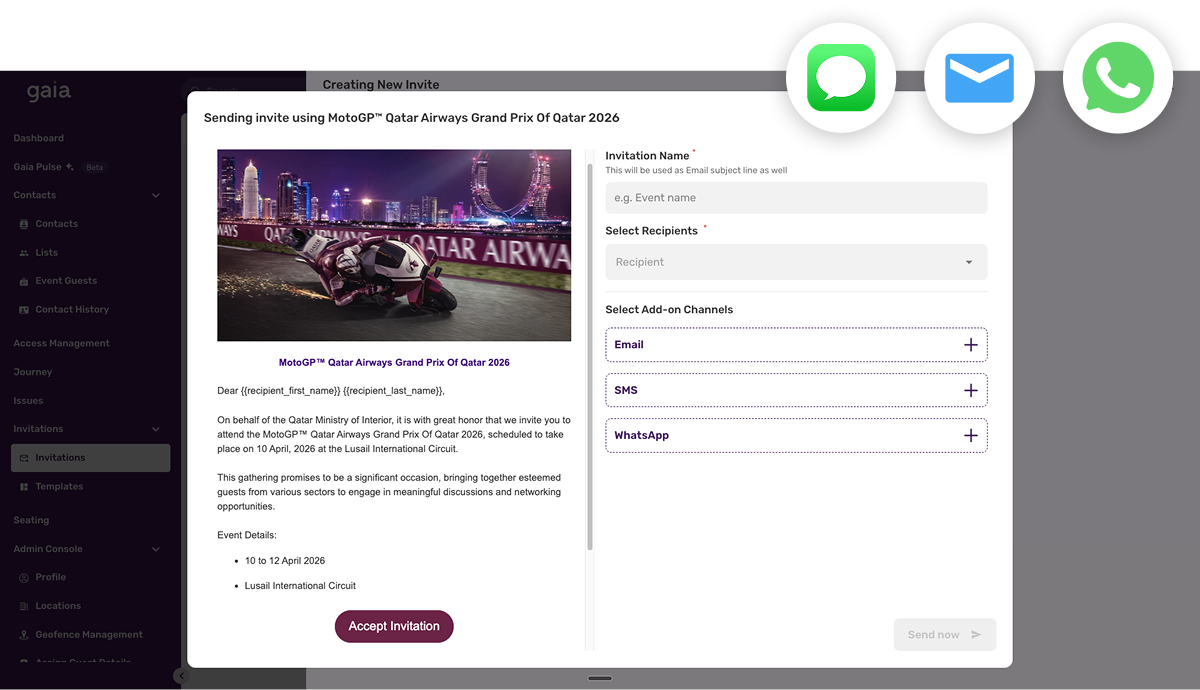This screenshot has width=1200, height=690.
Task: Open Dashboard from the sidebar
Action: click(x=39, y=138)
